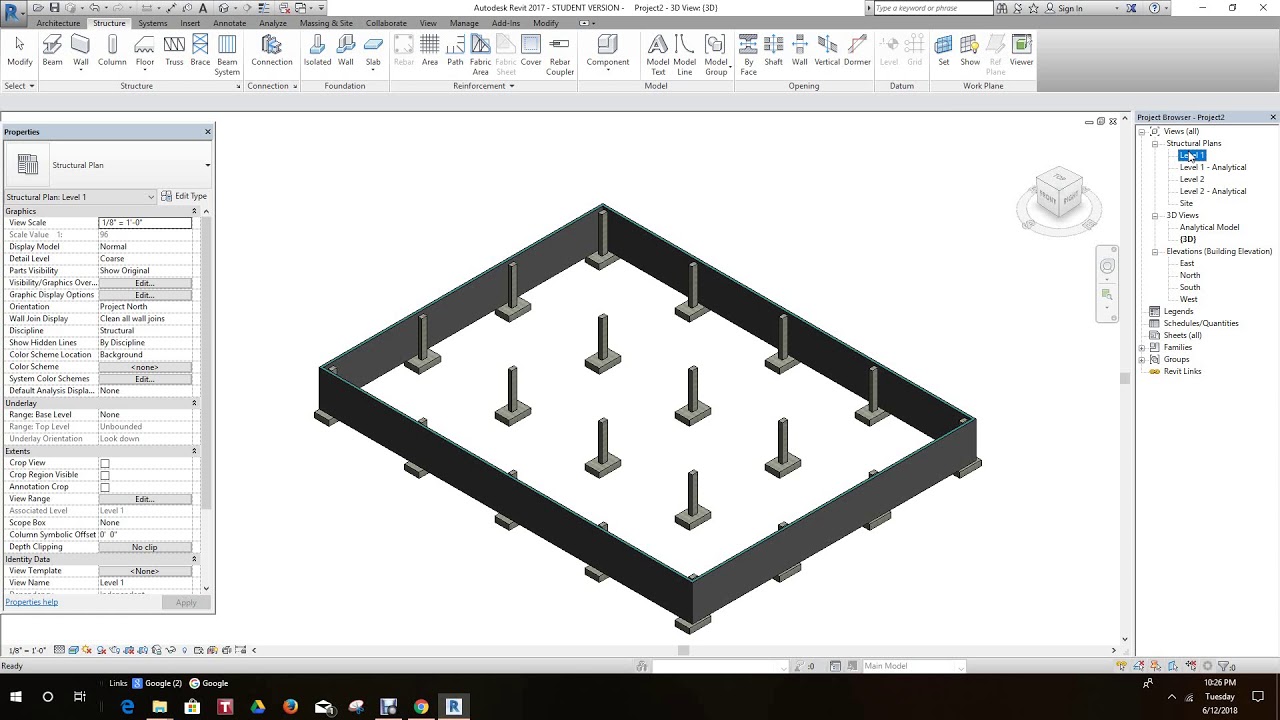Switch to the Massing & Site tab

326,23
